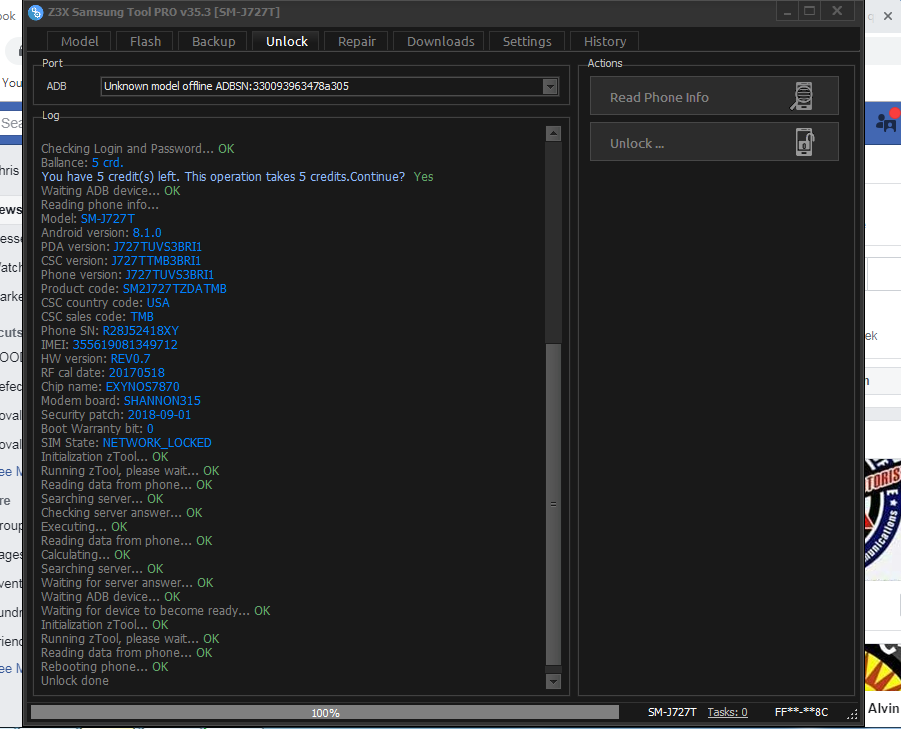Click the Unlock done log line
Screen dimensions: 901x729
point(75,681)
